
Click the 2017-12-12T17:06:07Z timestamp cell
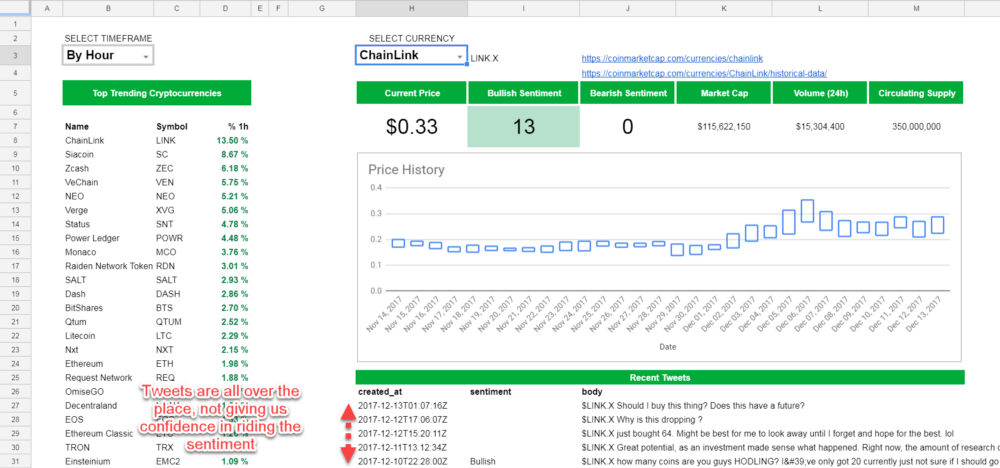pos(402,420)
